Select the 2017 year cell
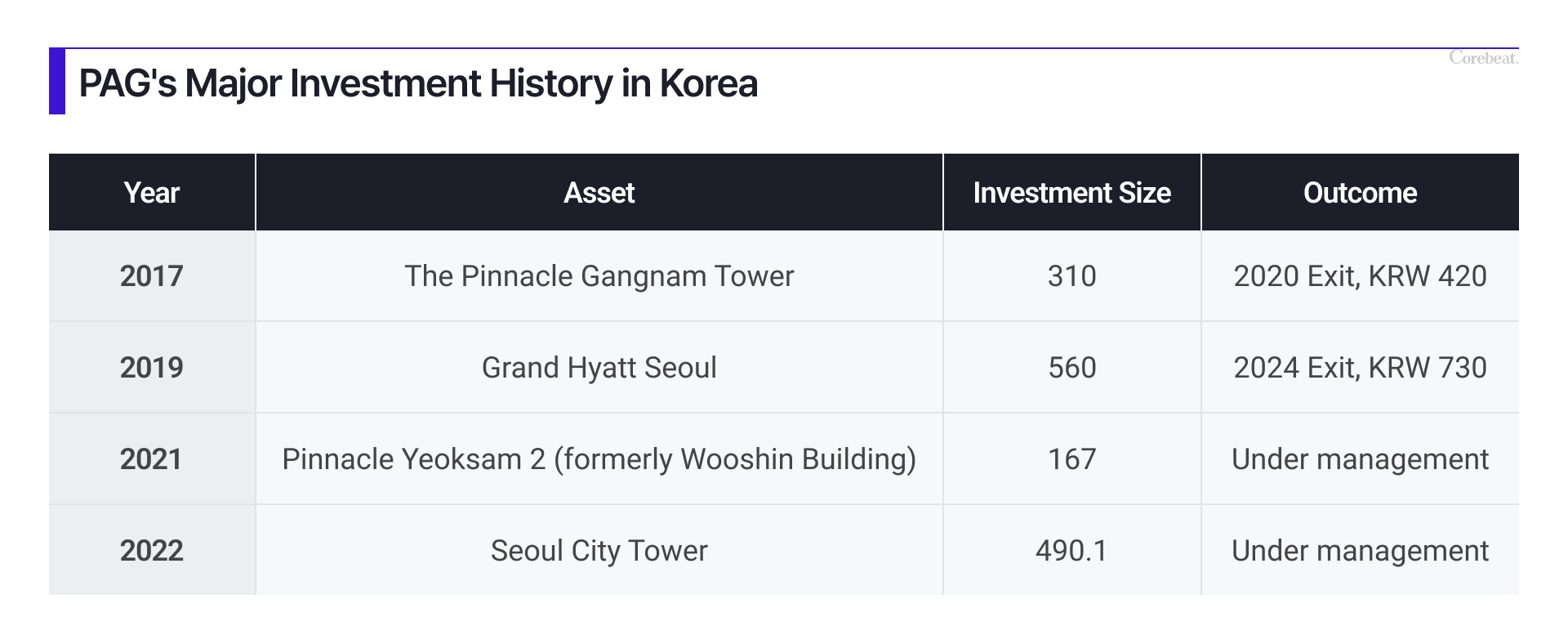 [152, 276]
